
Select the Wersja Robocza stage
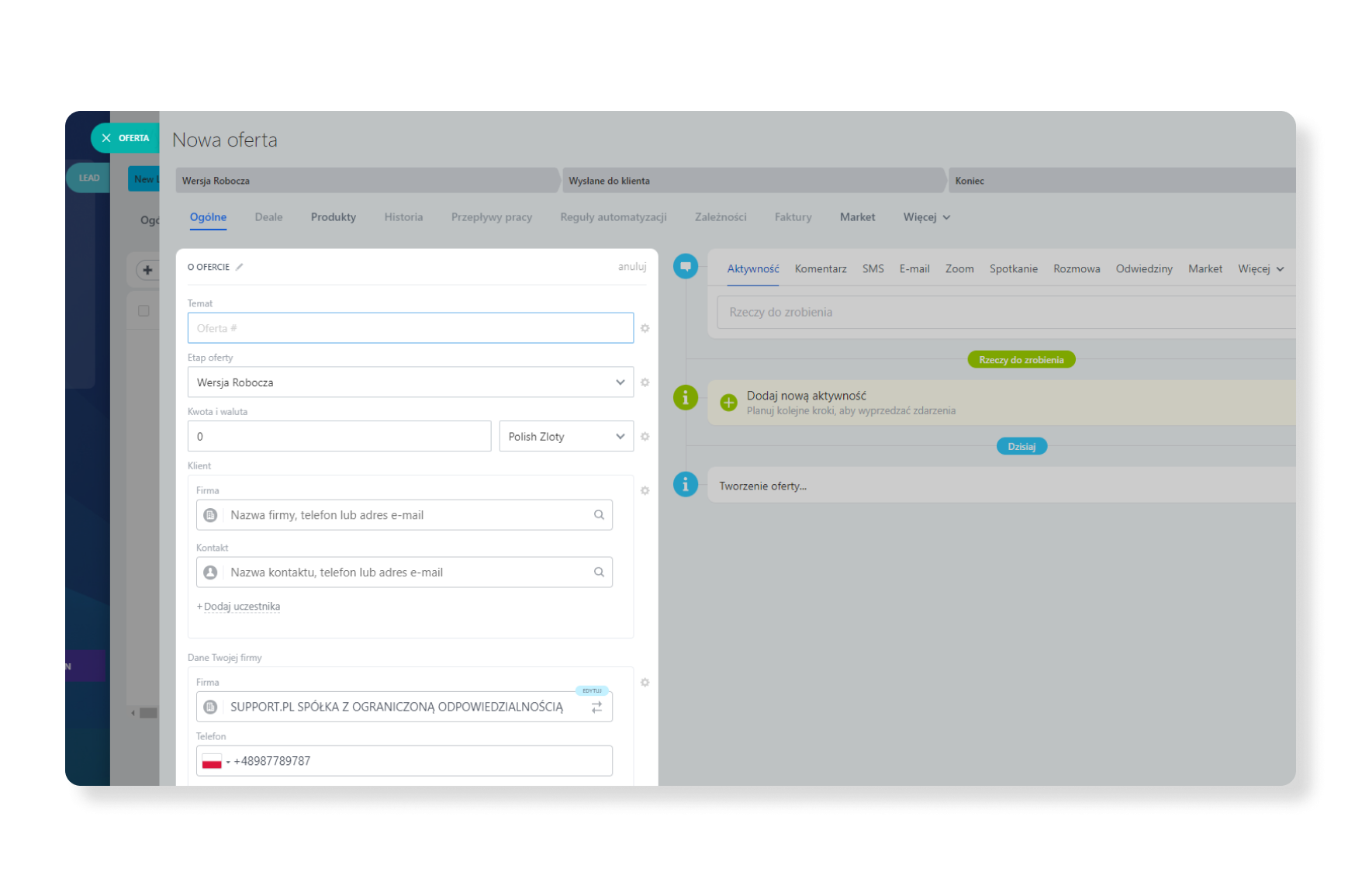367,181
